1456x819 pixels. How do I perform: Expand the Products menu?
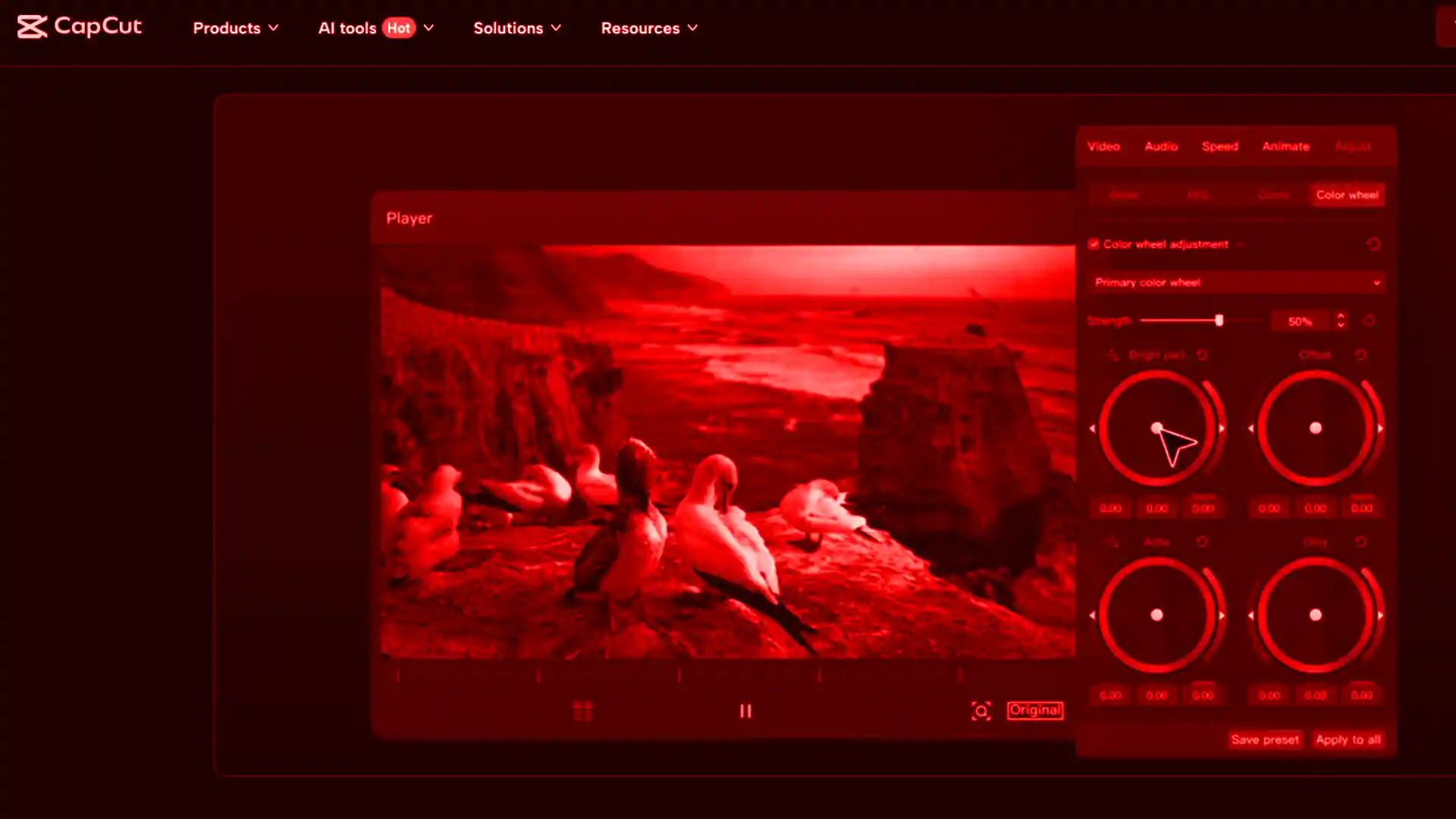235,28
